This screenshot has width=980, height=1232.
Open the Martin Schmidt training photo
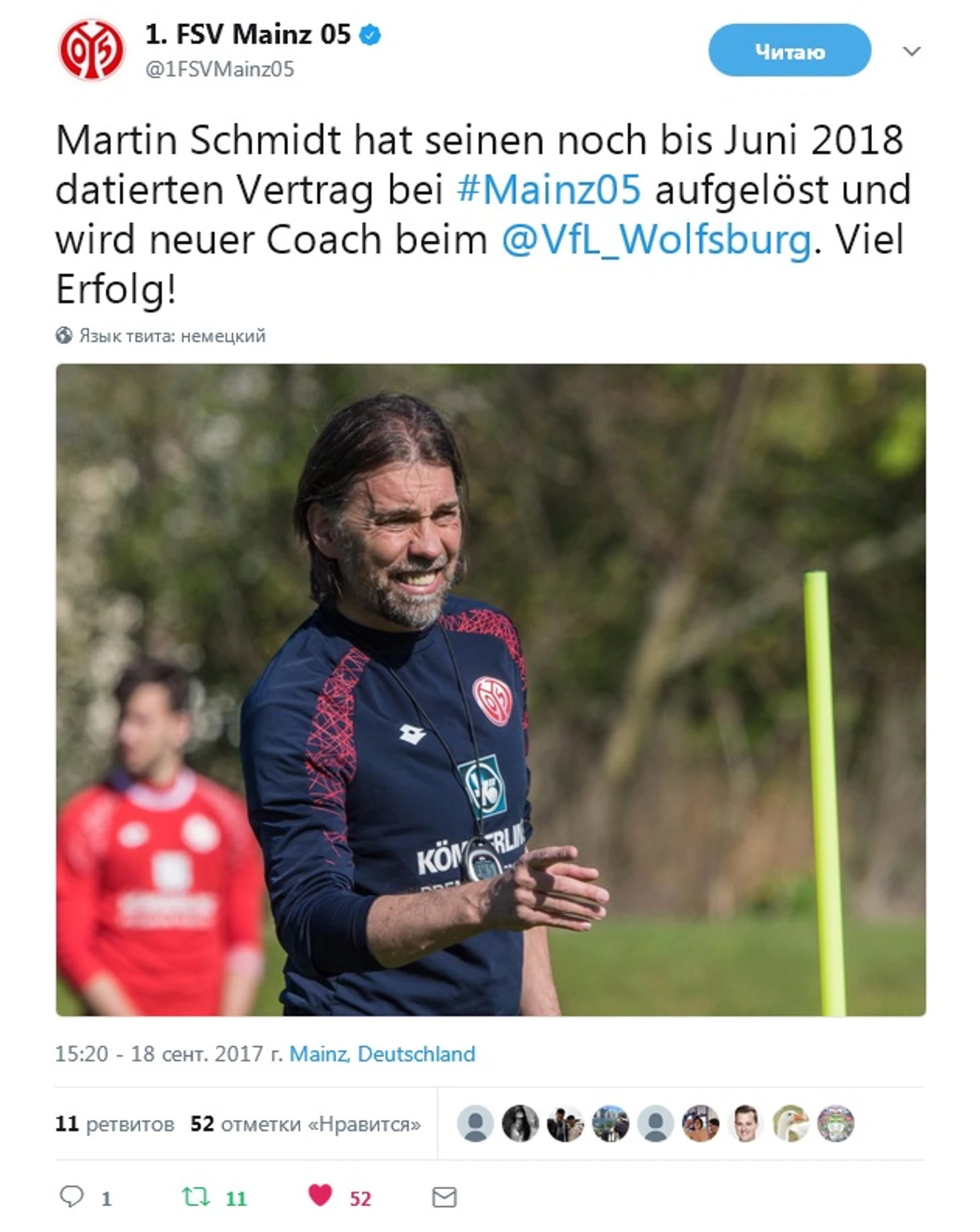tap(491, 690)
